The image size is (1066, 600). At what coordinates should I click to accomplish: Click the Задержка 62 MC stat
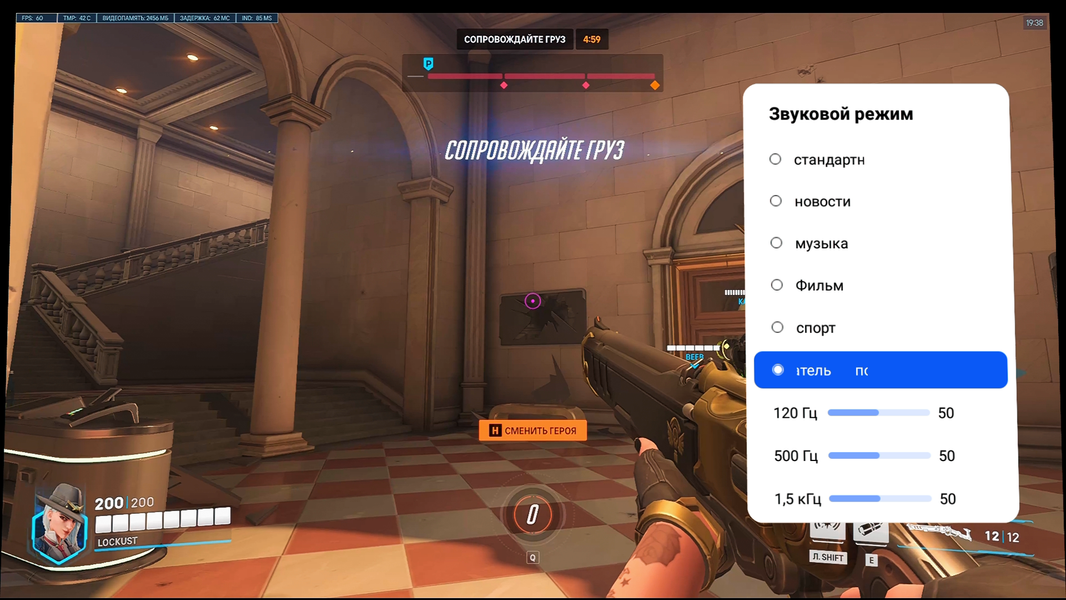(x=205, y=18)
